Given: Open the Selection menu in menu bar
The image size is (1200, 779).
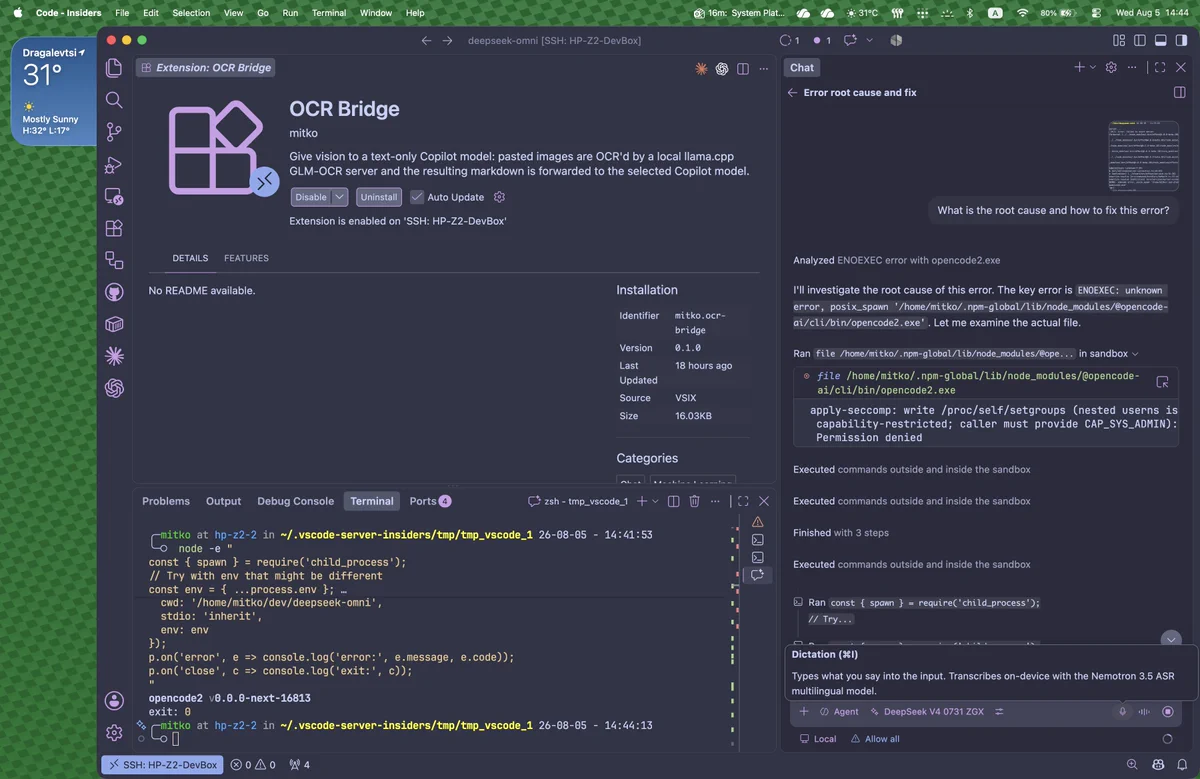Looking at the screenshot, I should (191, 13).
